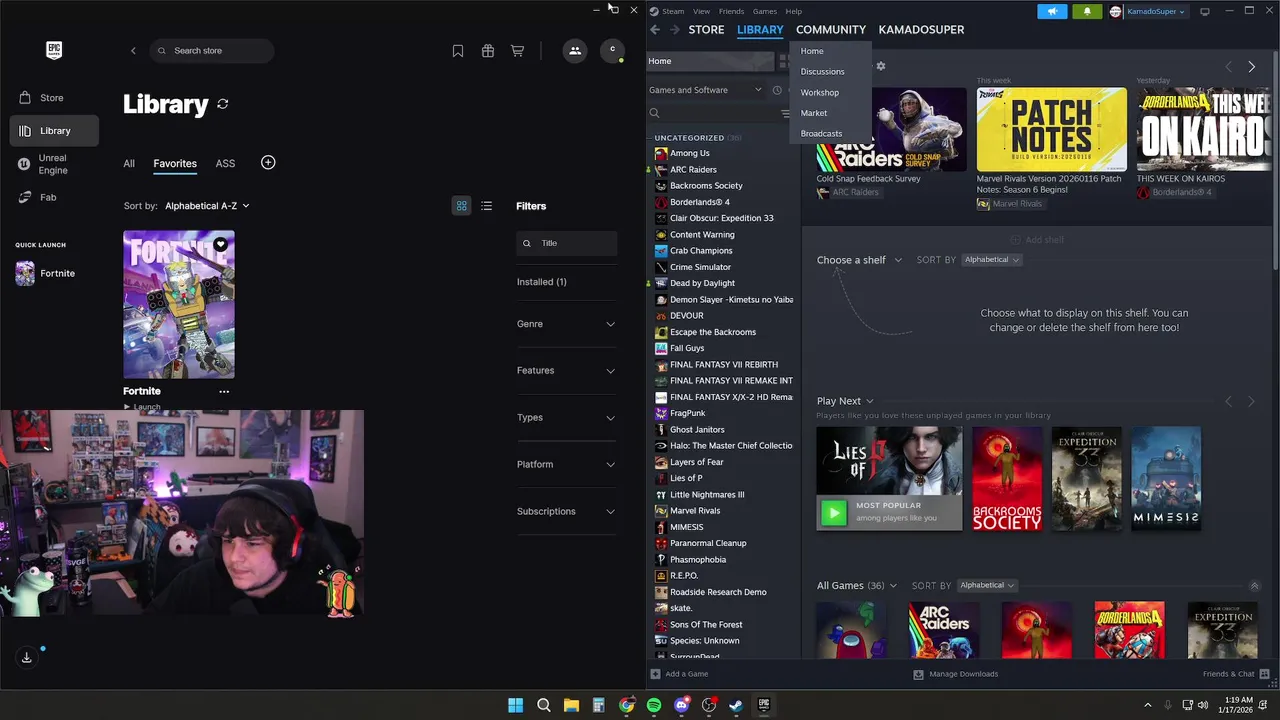Open the gift icon in Epic header
This screenshot has width=1280, height=720.
[x=488, y=51]
